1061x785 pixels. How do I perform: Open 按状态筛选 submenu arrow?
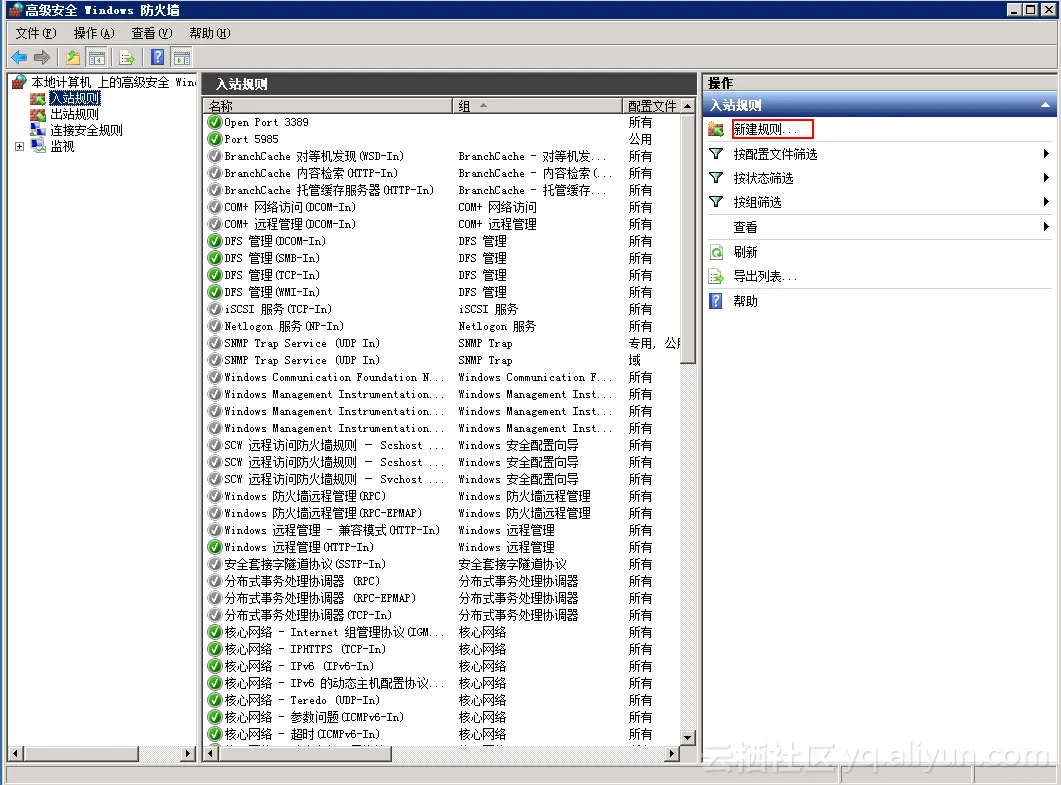click(x=1046, y=178)
